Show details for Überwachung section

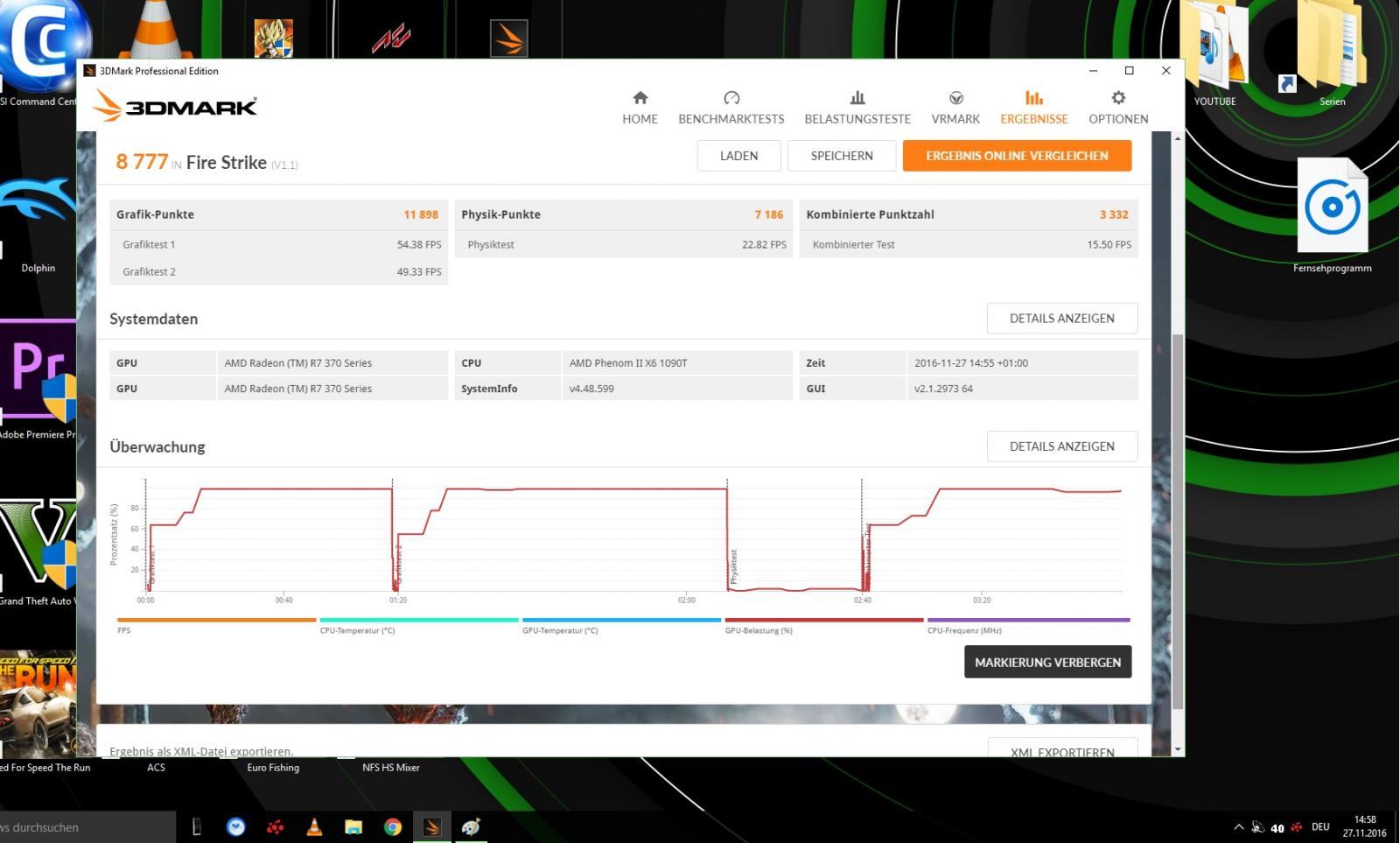click(x=1062, y=446)
